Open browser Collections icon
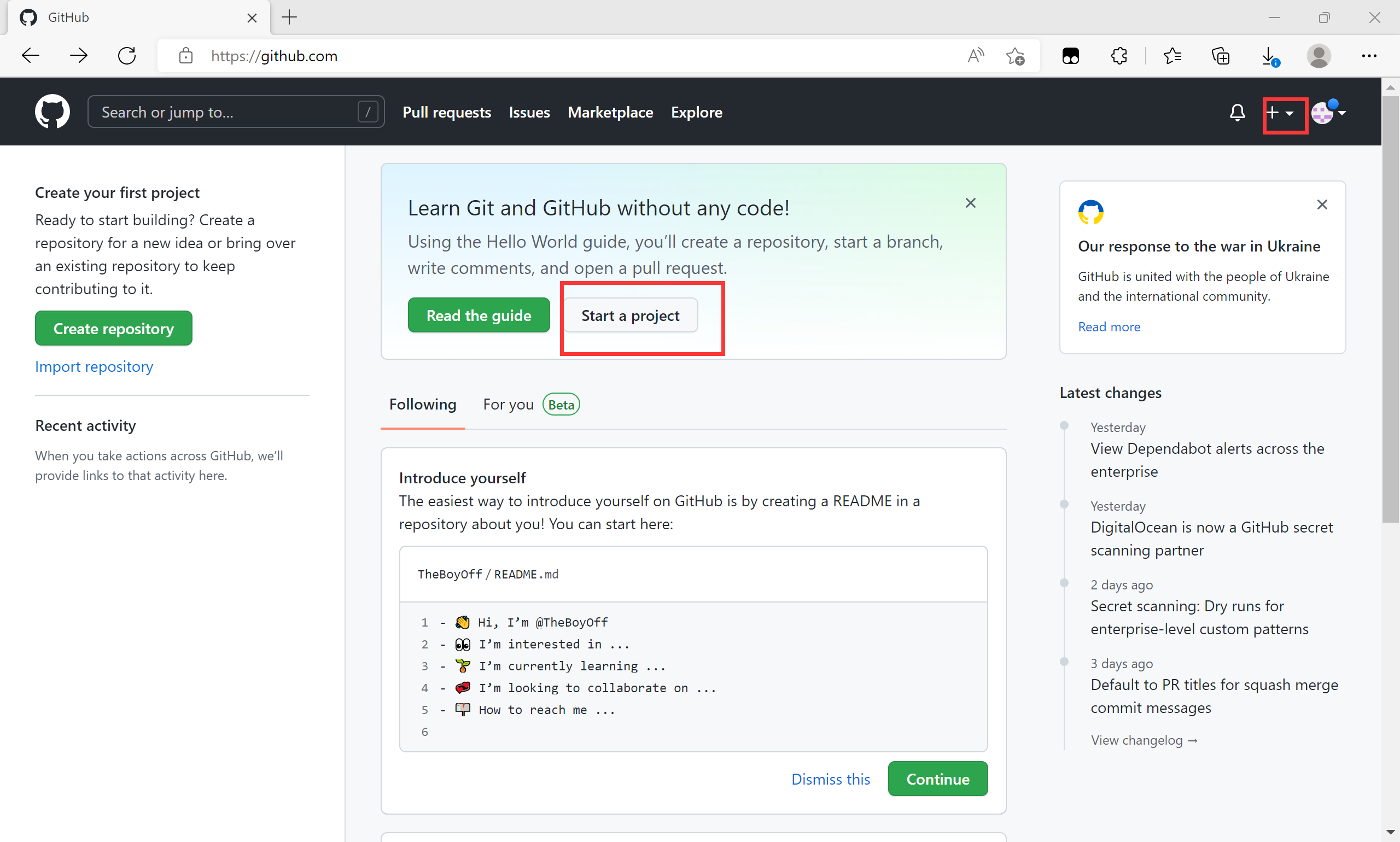This screenshot has height=842, width=1400. point(1220,56)
